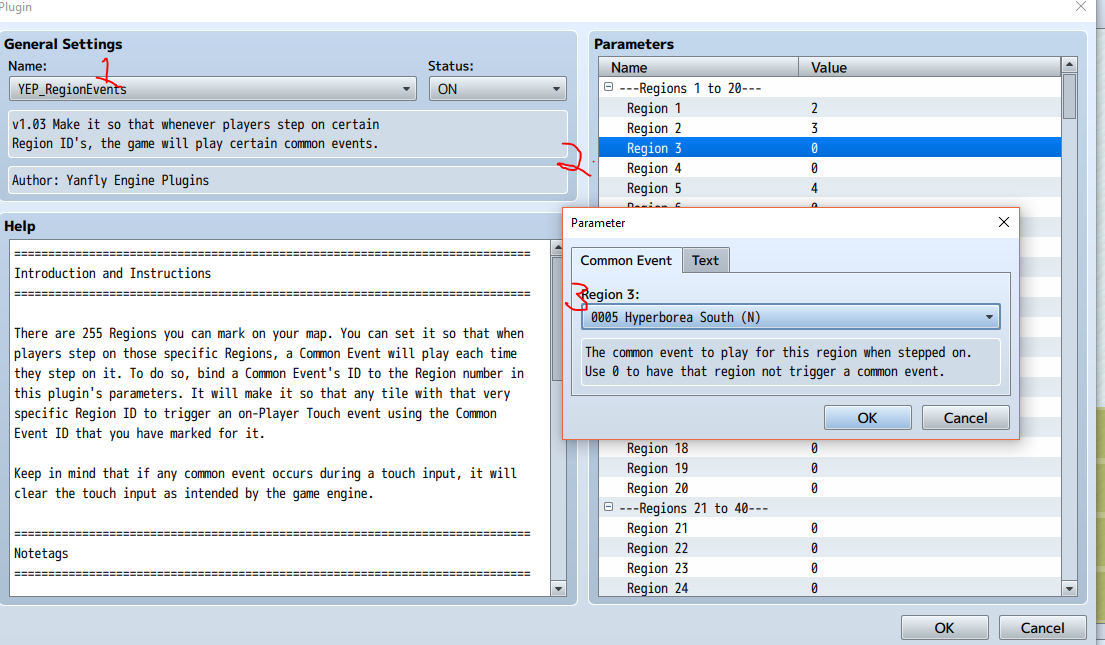The height and width of the screenshot is (645, 1105).
Task: Click OK in the Parameter dialog
Action: tap(867, 418)
